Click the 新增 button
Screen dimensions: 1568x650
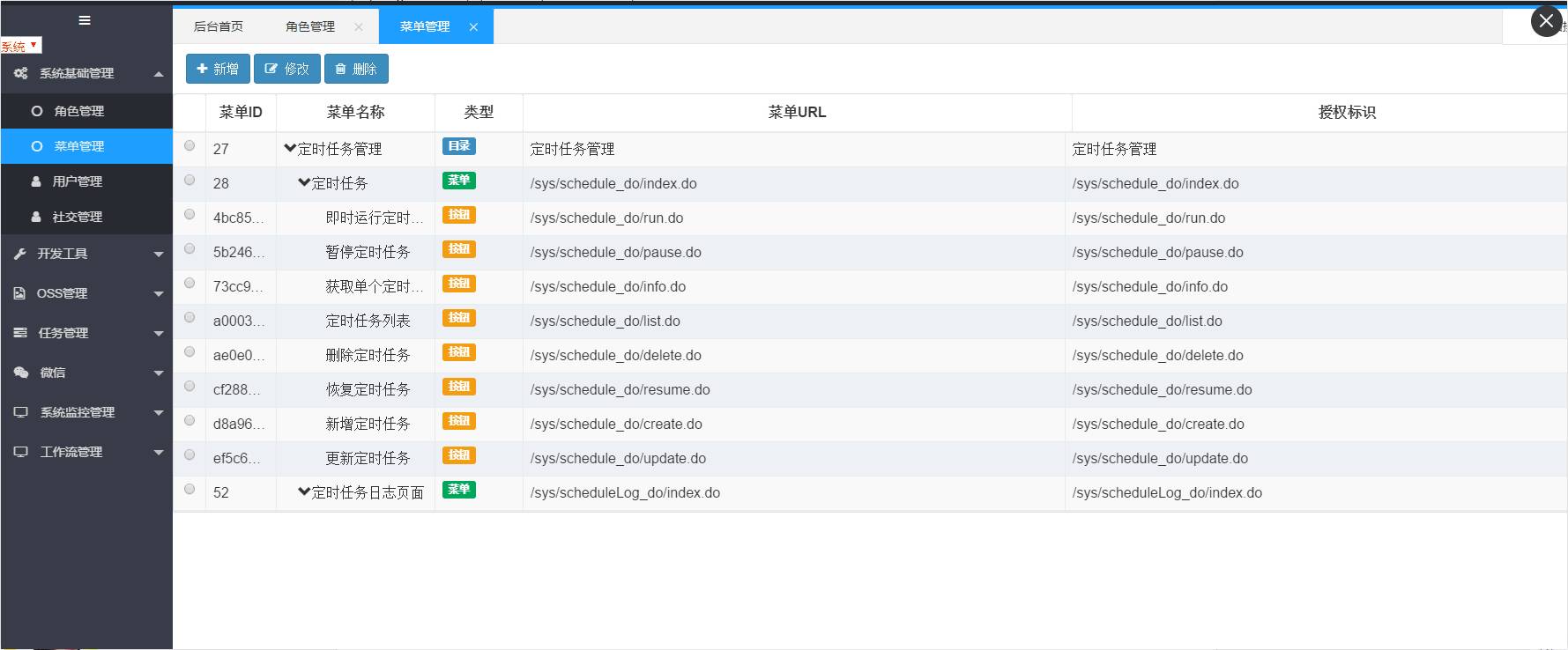218,69
